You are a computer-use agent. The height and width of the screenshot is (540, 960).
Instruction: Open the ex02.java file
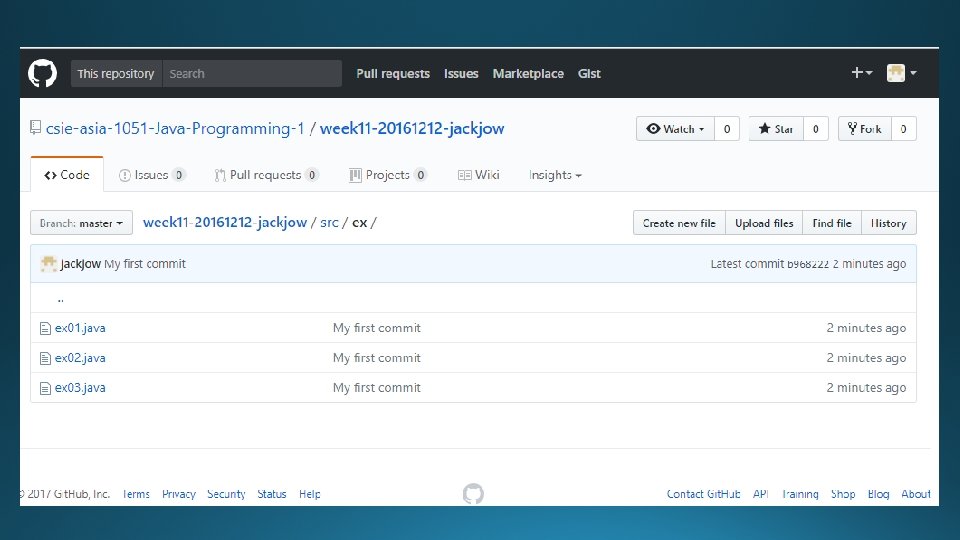[80, 358]
